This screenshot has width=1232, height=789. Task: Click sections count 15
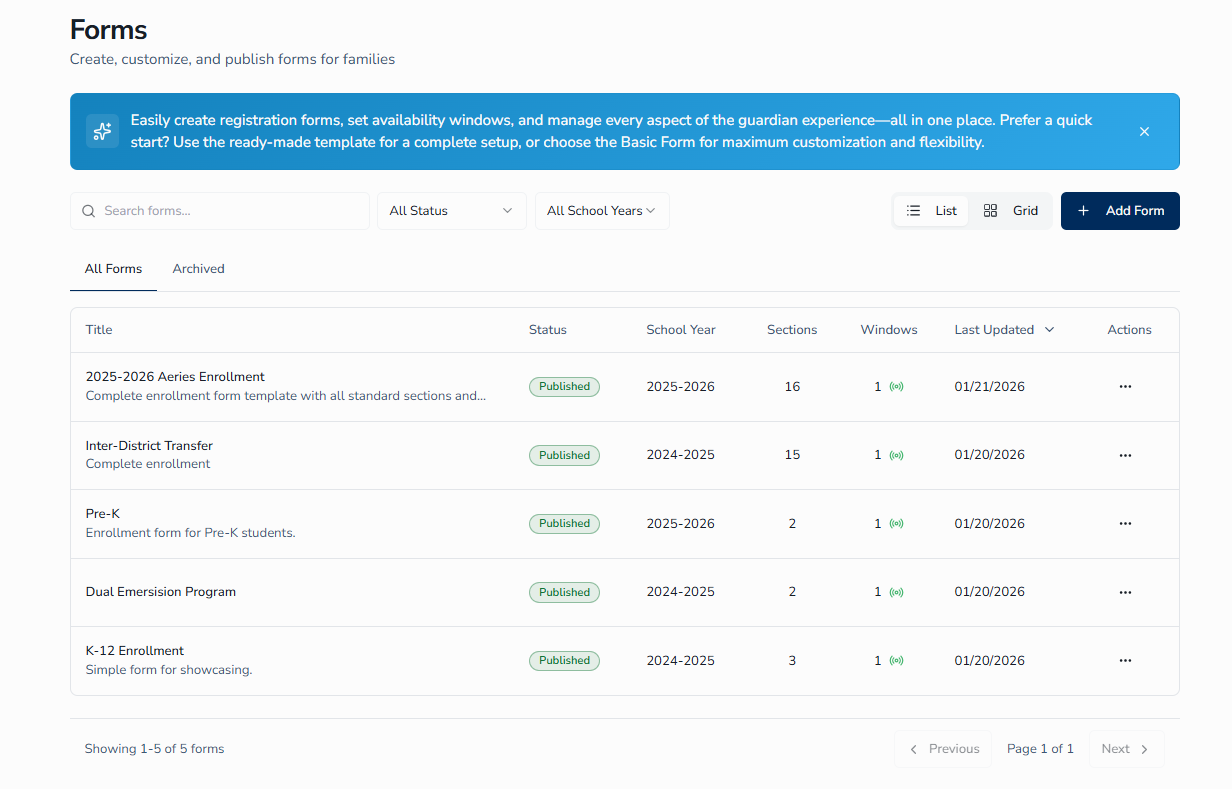coord(792,455)
